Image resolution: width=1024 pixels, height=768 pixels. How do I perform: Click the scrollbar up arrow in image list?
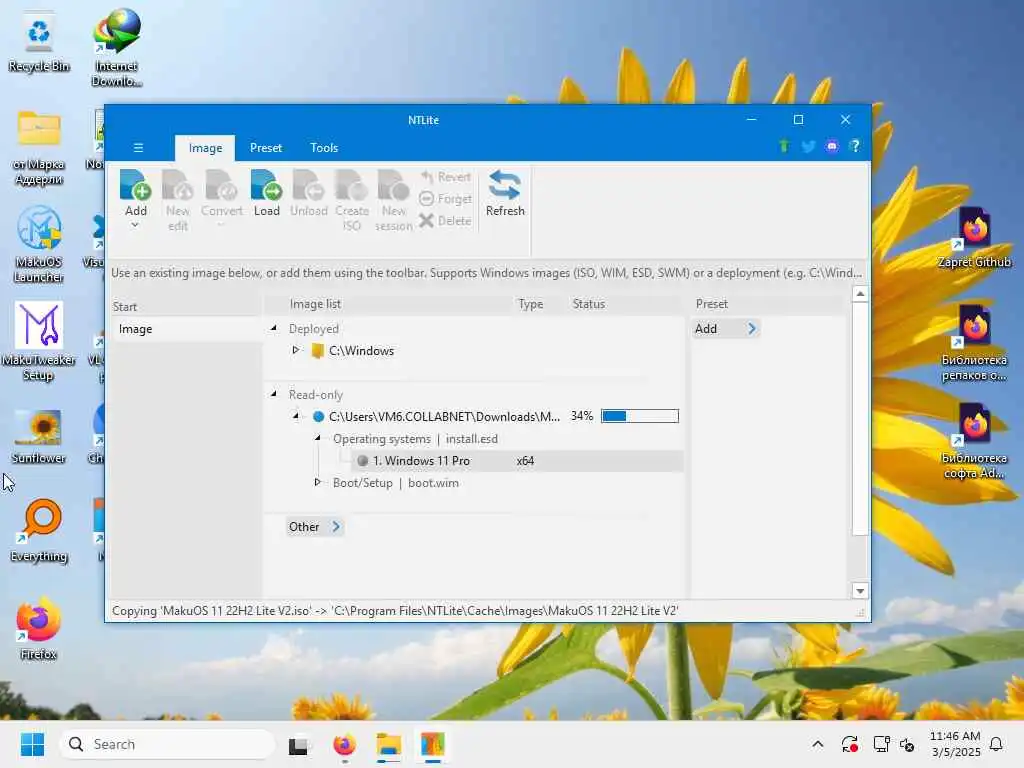click(860, 295)
